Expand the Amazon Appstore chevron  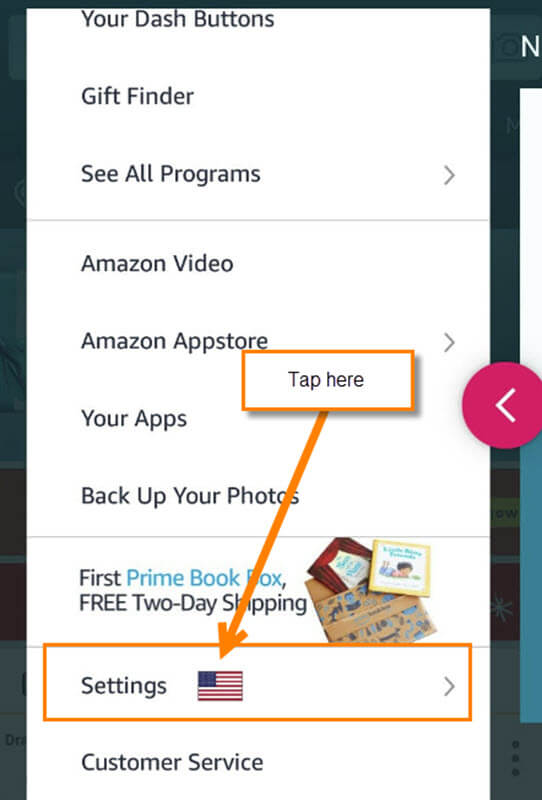click(449, 342)
